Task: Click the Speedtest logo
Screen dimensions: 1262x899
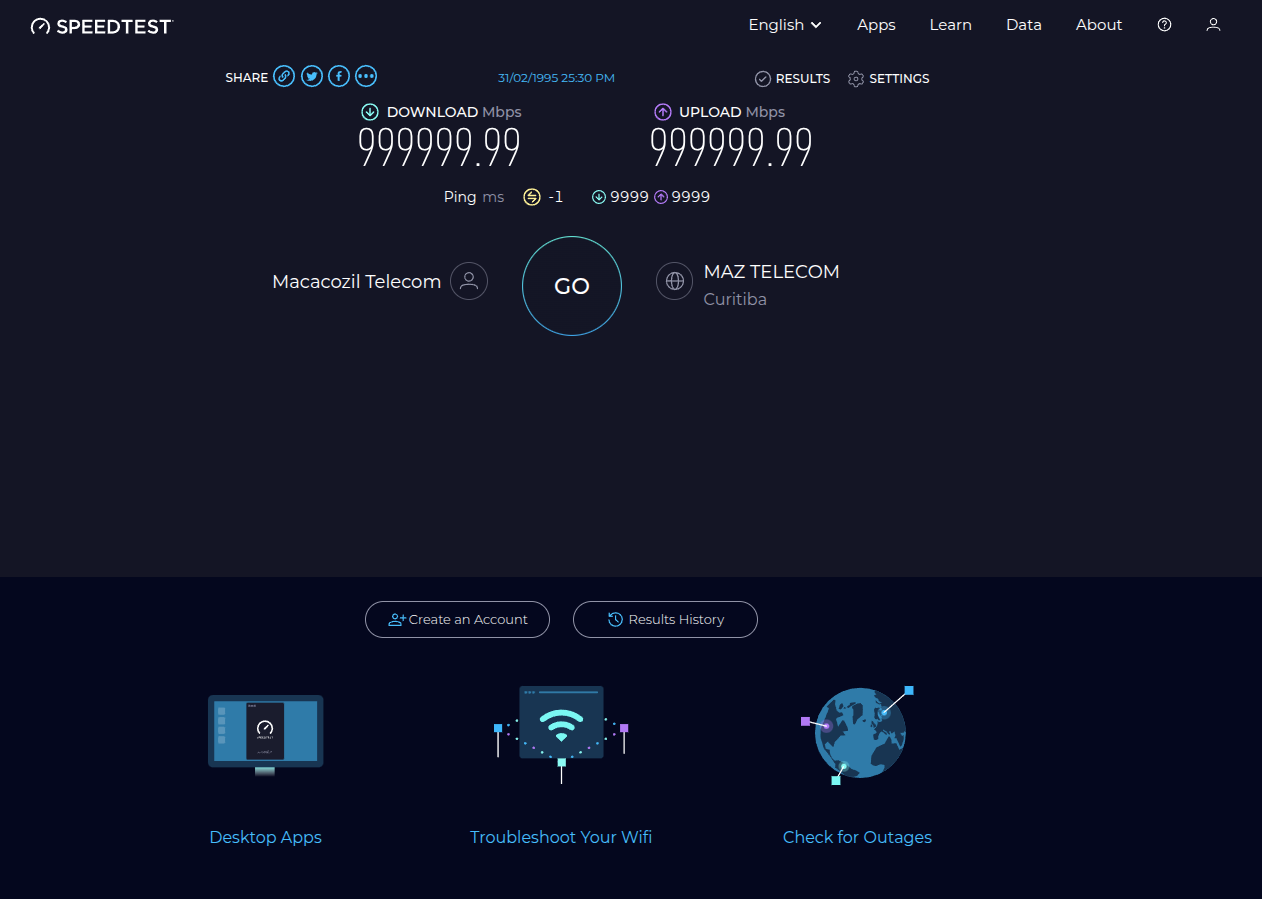Action: coord(101,26)
